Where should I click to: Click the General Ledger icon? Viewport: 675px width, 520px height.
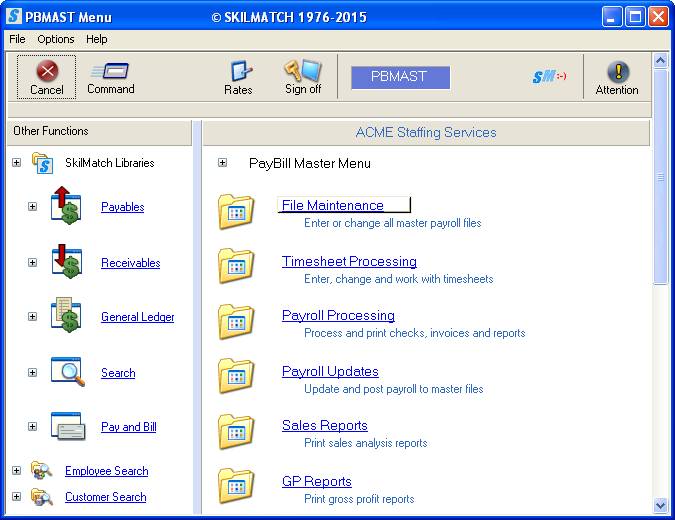pos(65,317)
